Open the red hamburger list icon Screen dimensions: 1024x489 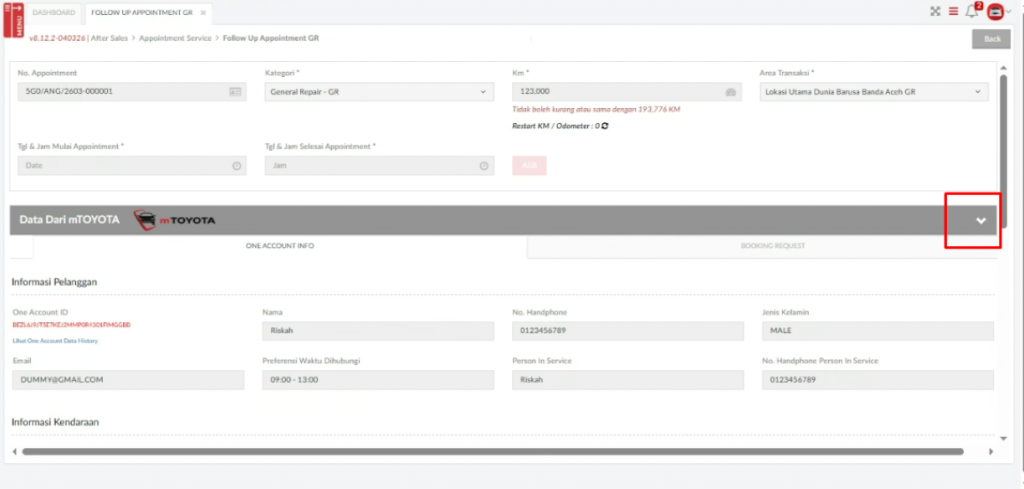click(953, 12)
